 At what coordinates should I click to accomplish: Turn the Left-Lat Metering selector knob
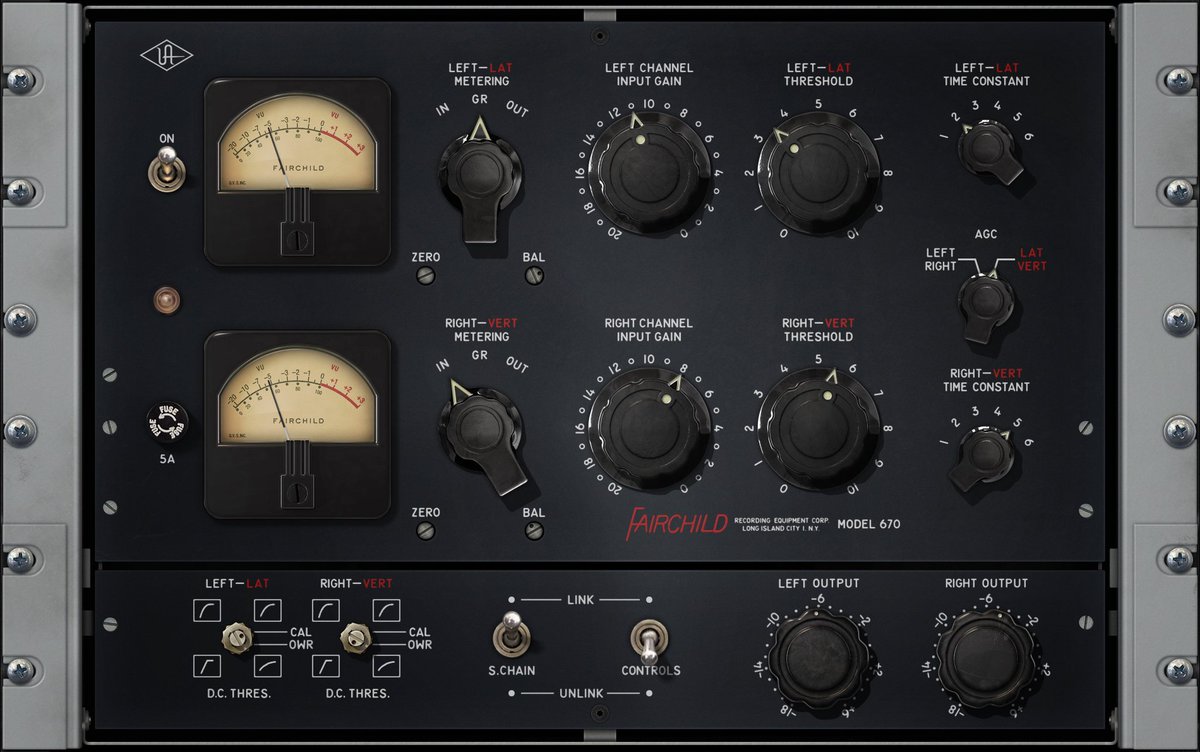point(481,178)
